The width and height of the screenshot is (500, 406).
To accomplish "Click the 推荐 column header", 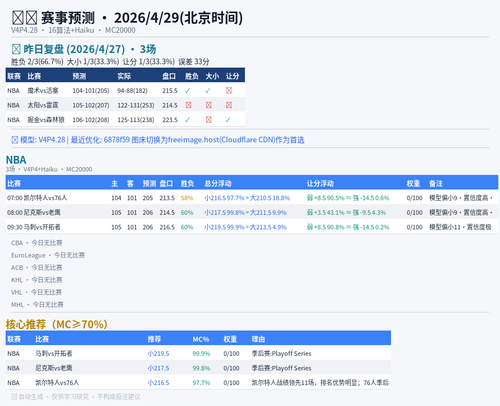I will [x=154, y=339].
